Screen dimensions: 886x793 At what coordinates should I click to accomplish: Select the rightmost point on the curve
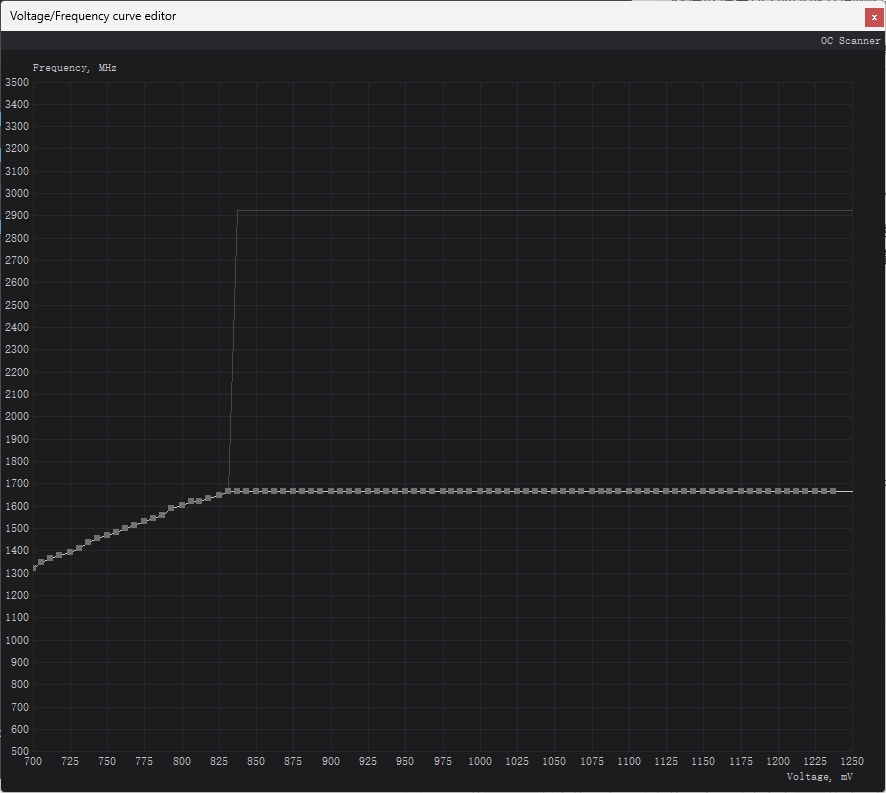coord(833,491)
